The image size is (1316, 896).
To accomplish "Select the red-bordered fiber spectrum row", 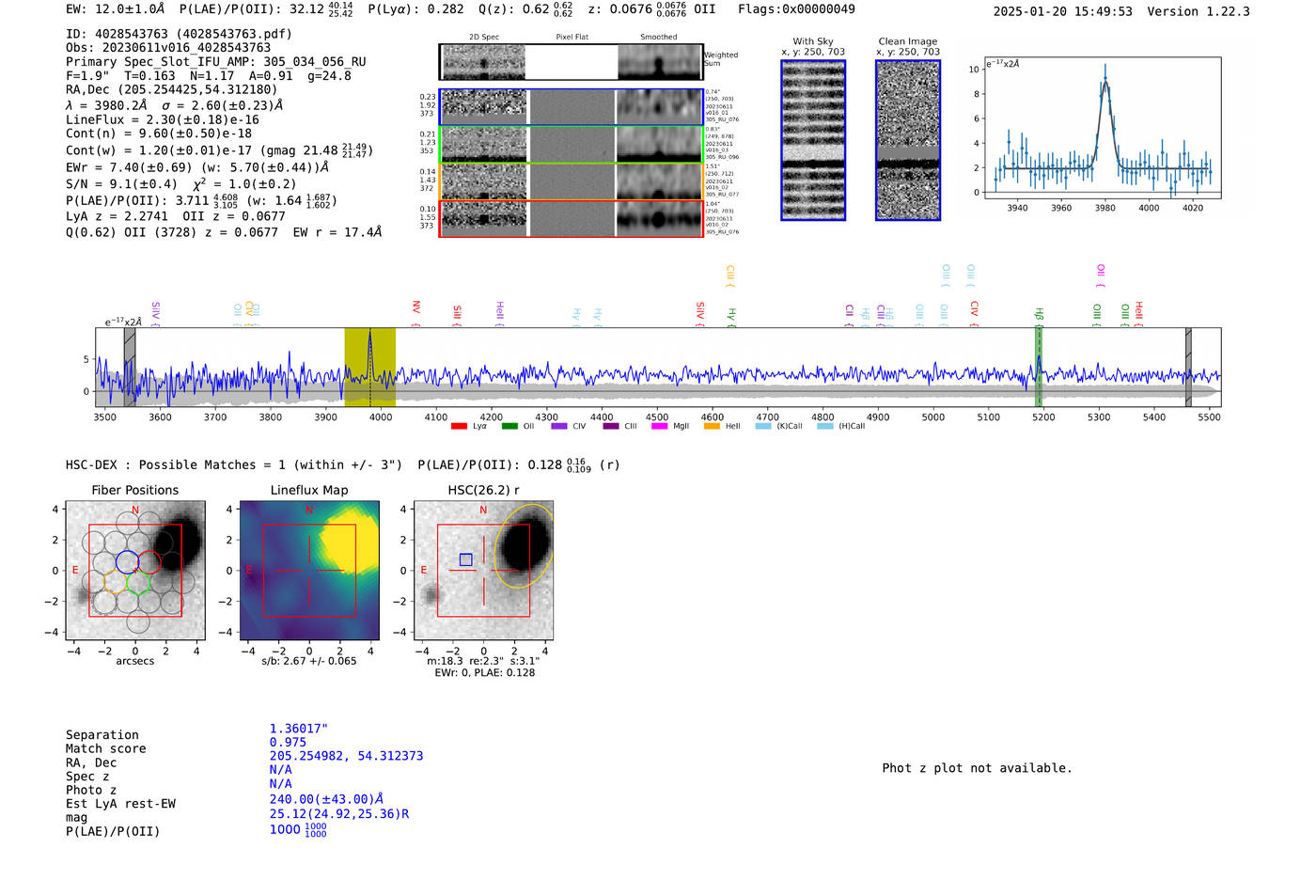I will coord(572,218).
